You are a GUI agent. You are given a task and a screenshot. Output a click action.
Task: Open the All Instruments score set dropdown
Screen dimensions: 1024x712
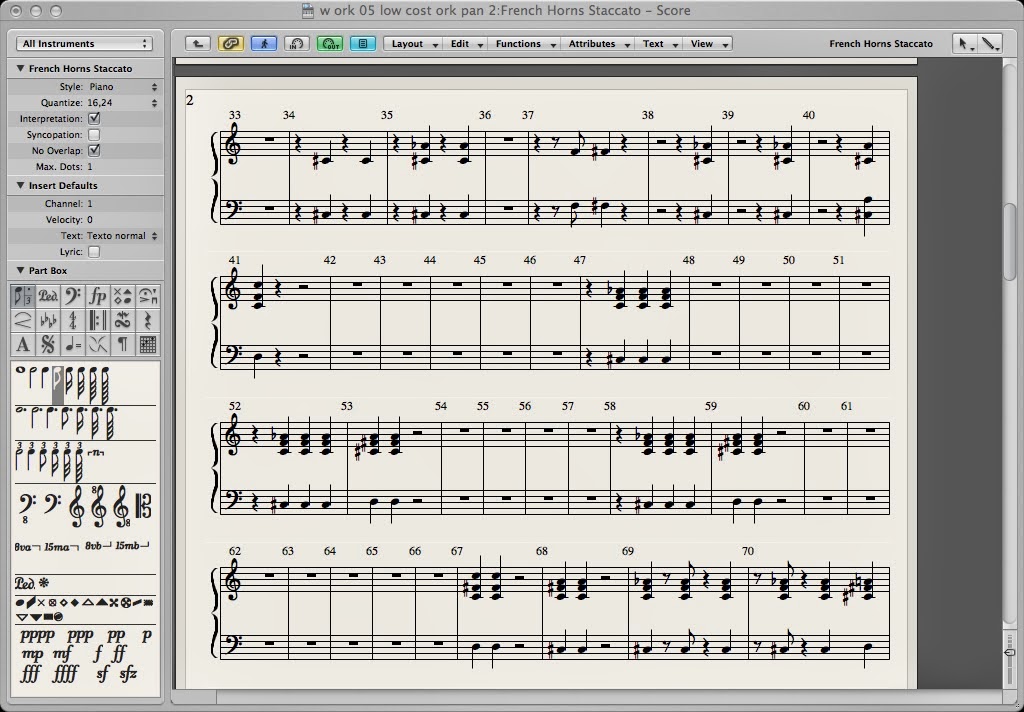84,44
